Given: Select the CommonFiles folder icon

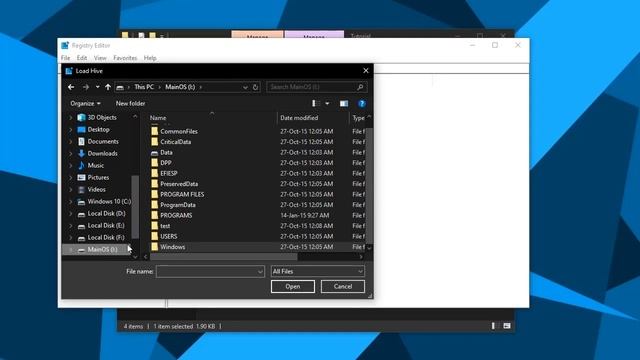Looking at the screenshot, I should click(154, 131).
